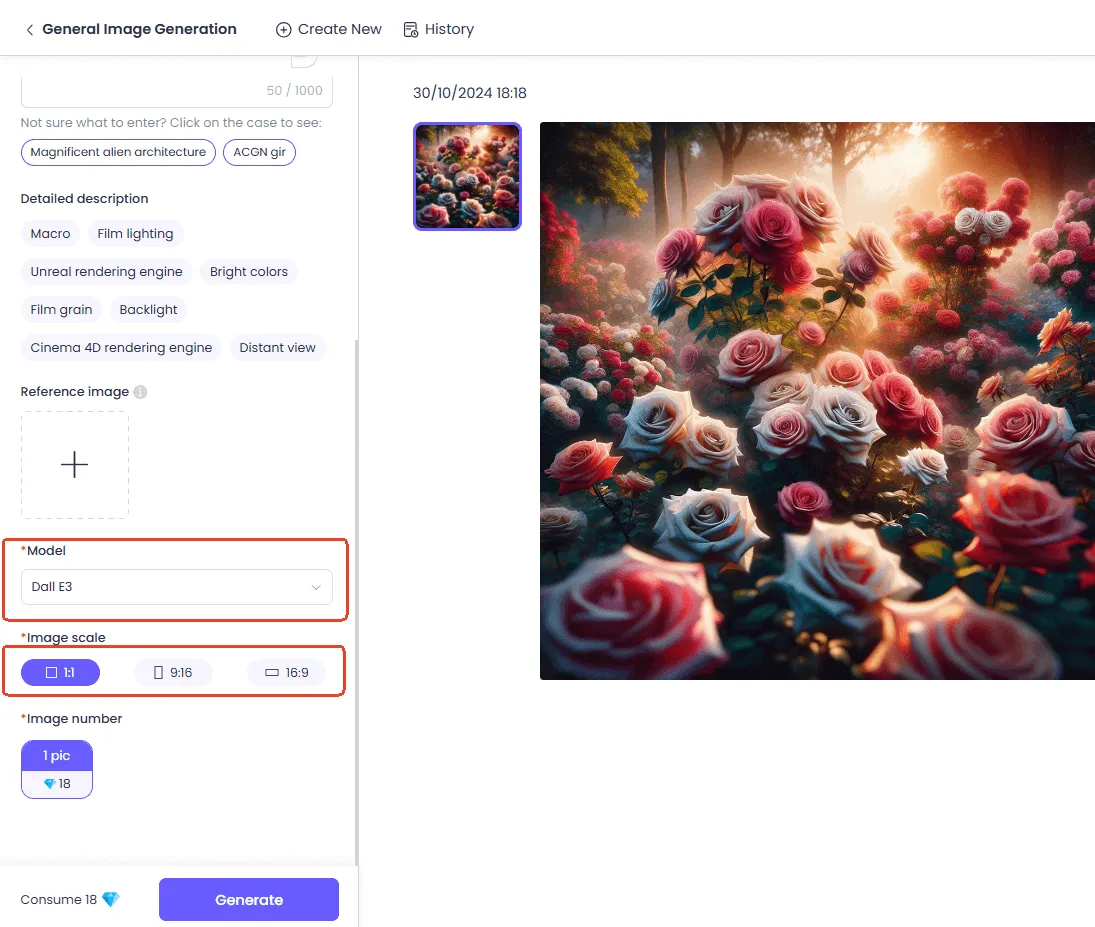
Task: Open the large generated roses image
Action: [x=817, y=401]
